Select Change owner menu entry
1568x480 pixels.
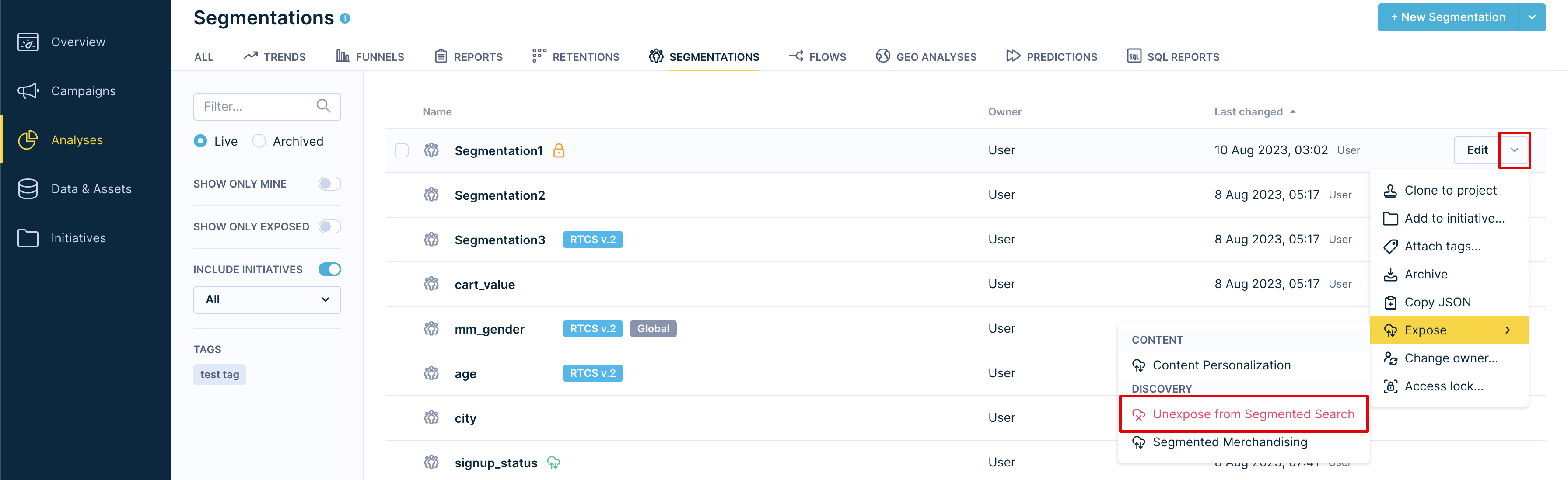click(x=1449, y=358)
